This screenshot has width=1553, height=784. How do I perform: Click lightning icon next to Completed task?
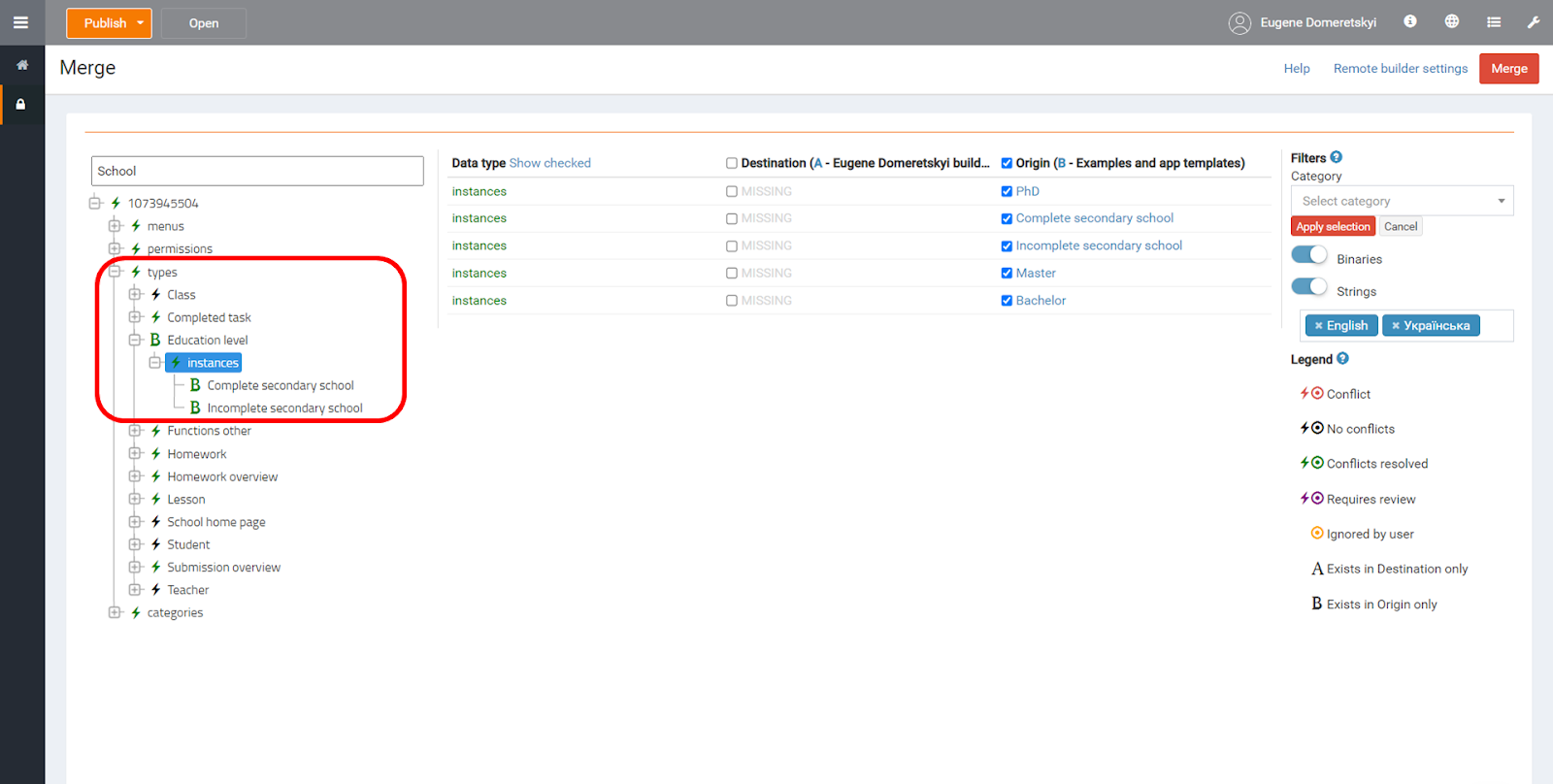155,317
